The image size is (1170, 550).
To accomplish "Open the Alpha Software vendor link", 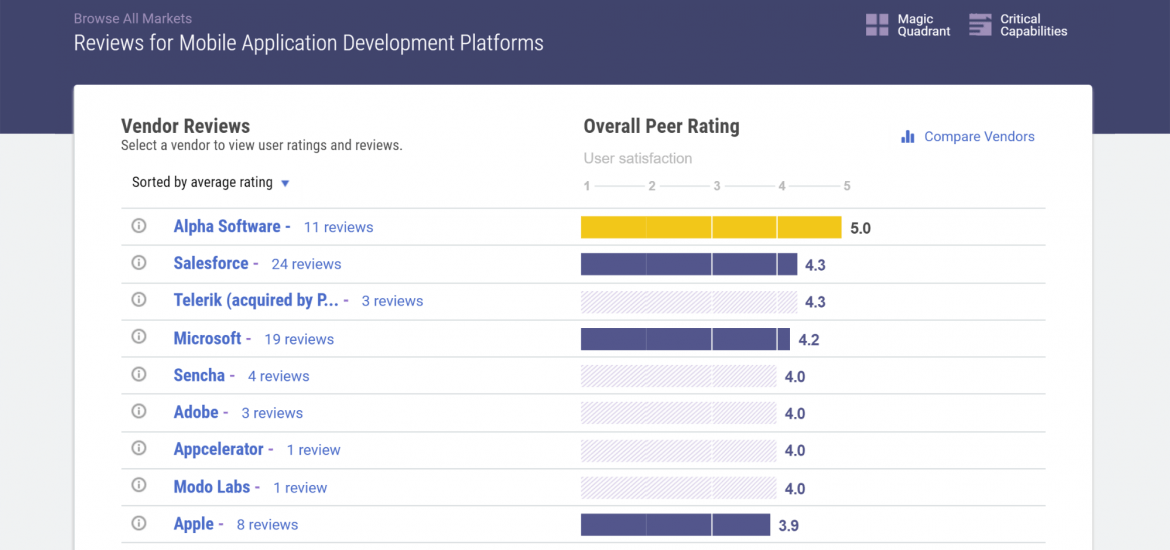I will 227,227.
